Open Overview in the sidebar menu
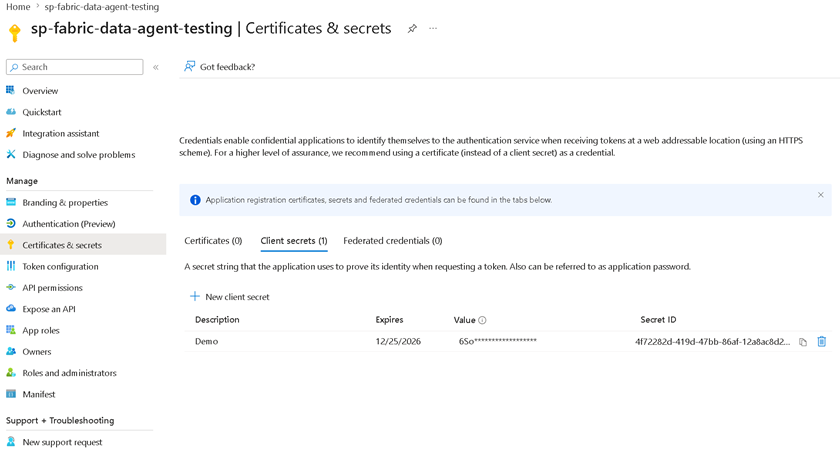This screenshot has width=840, height=453. point(40,90)
